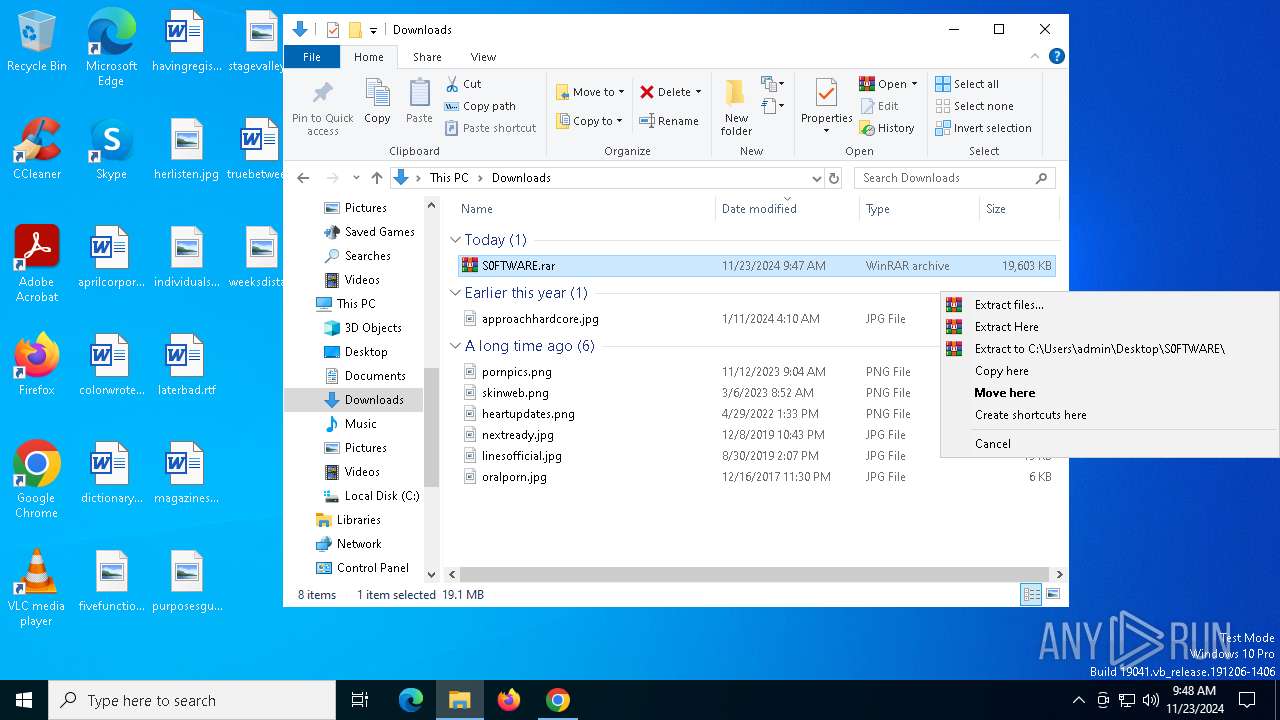1280x720 pixels.
Task: Switch to the View tab
Action: pyautogui.click(x=483, y=57)
